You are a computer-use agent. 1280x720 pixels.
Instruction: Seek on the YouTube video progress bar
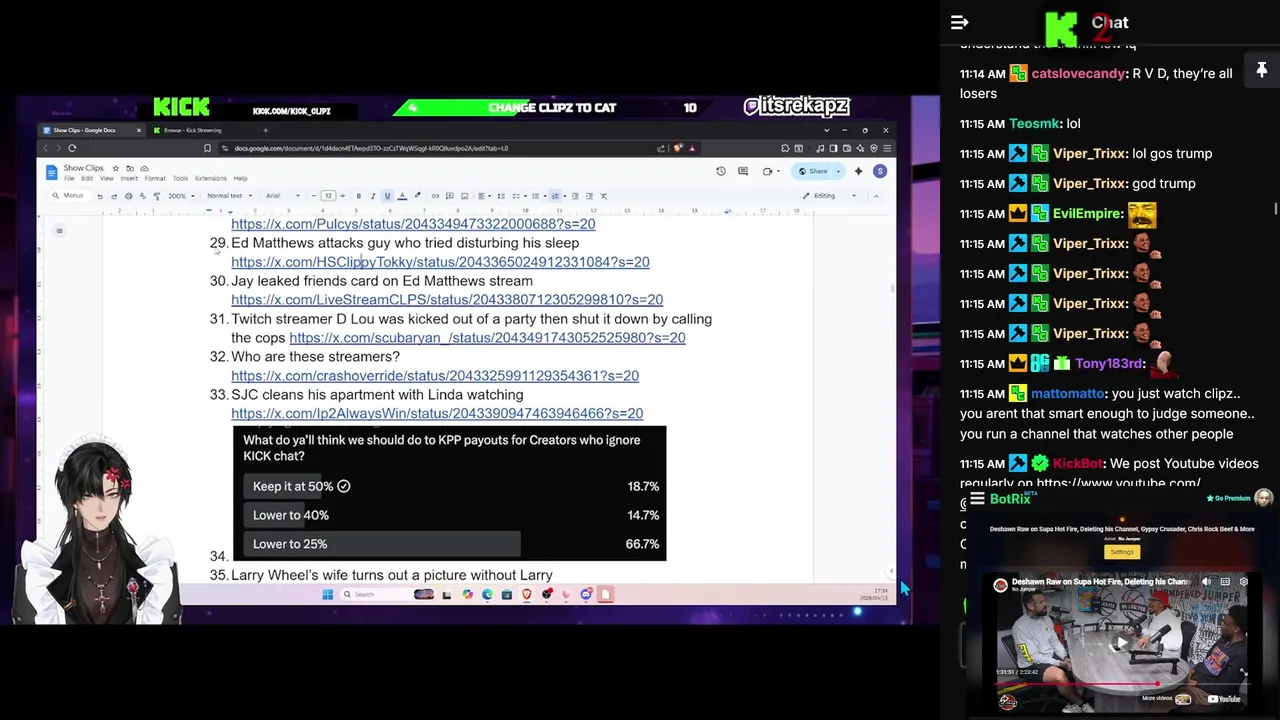click(x=1122, y=684)
